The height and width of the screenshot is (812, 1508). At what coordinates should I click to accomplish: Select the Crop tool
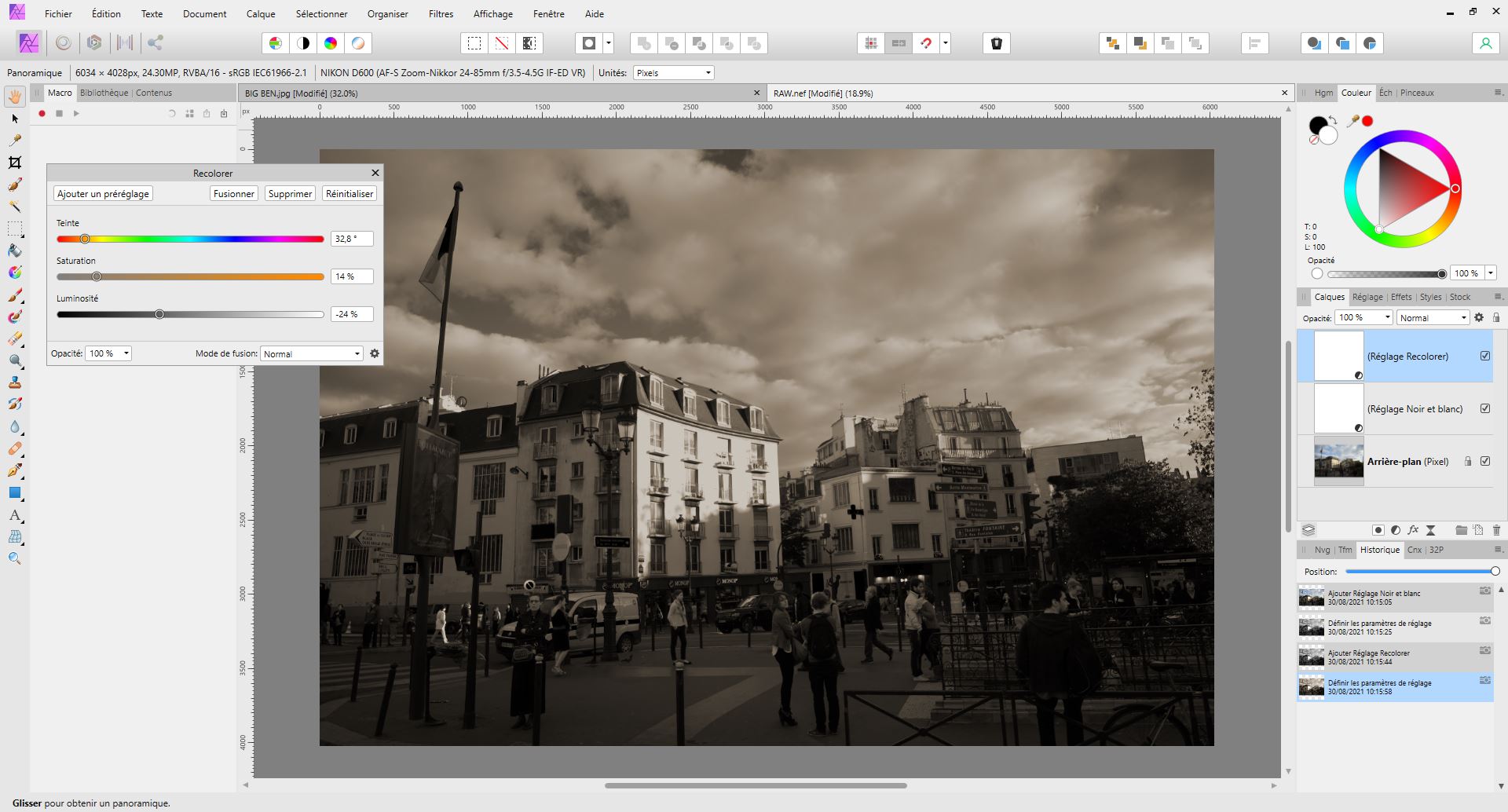(15, 163)
